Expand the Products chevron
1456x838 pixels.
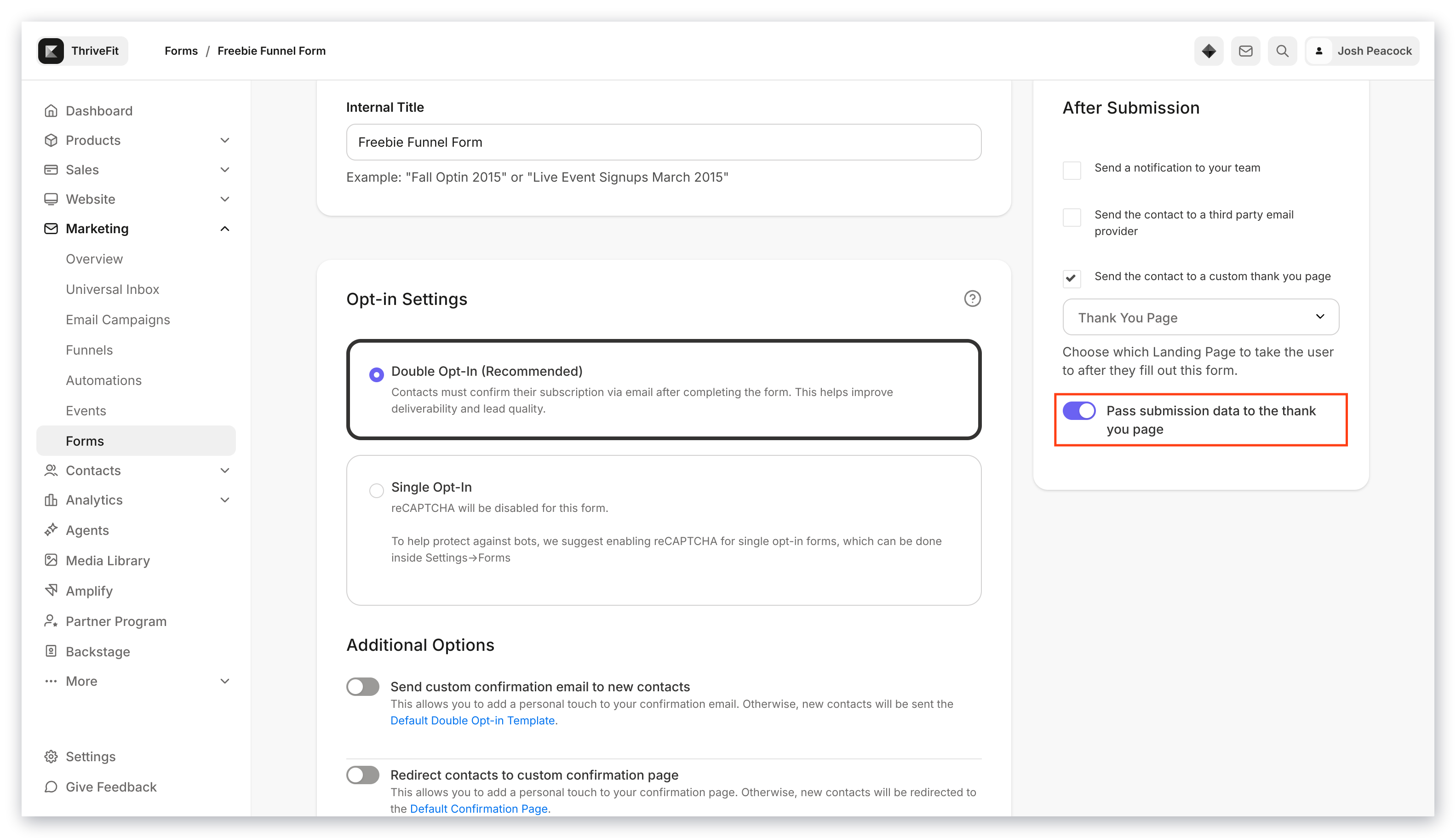(224, 140)
